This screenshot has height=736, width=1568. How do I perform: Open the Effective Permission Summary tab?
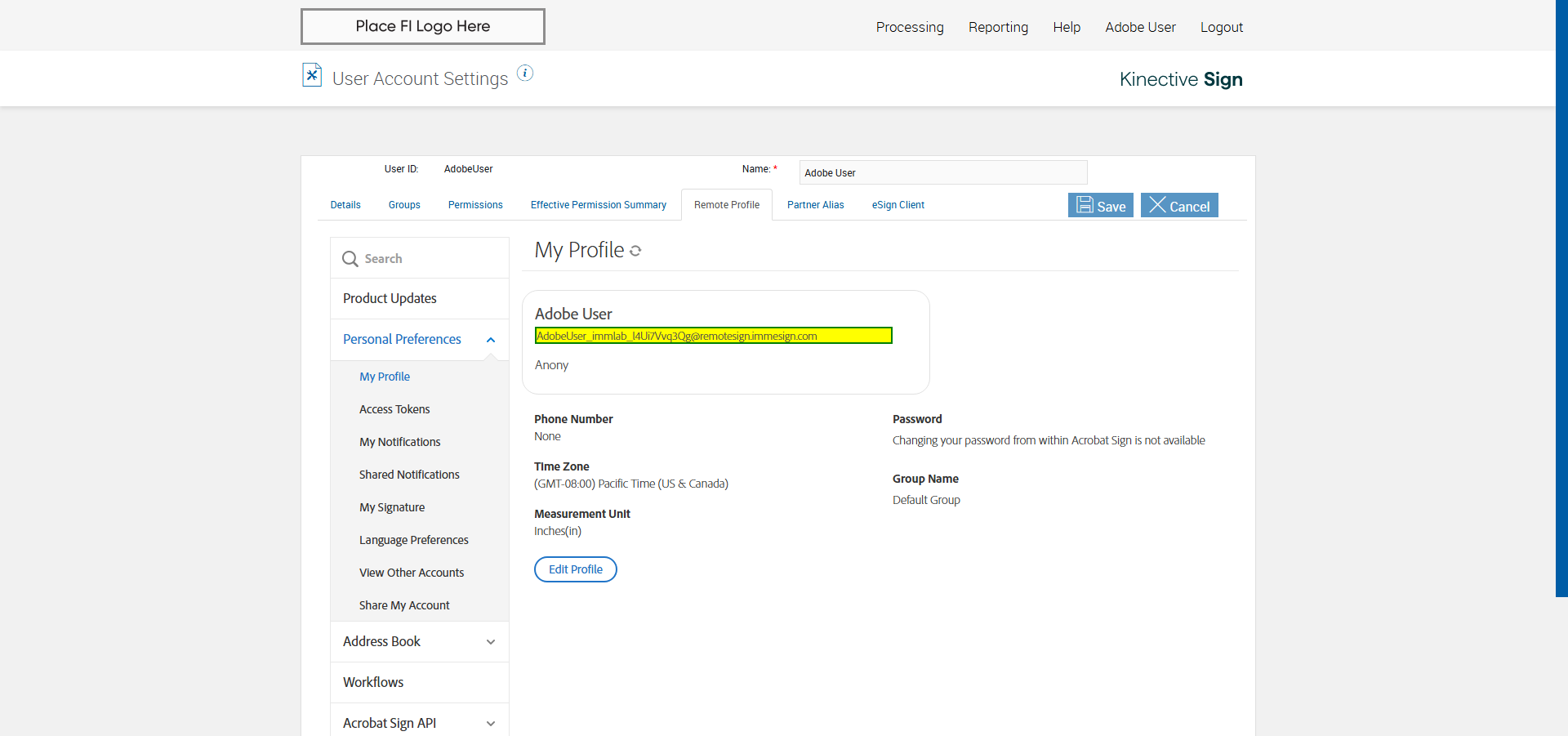[598, 205]
